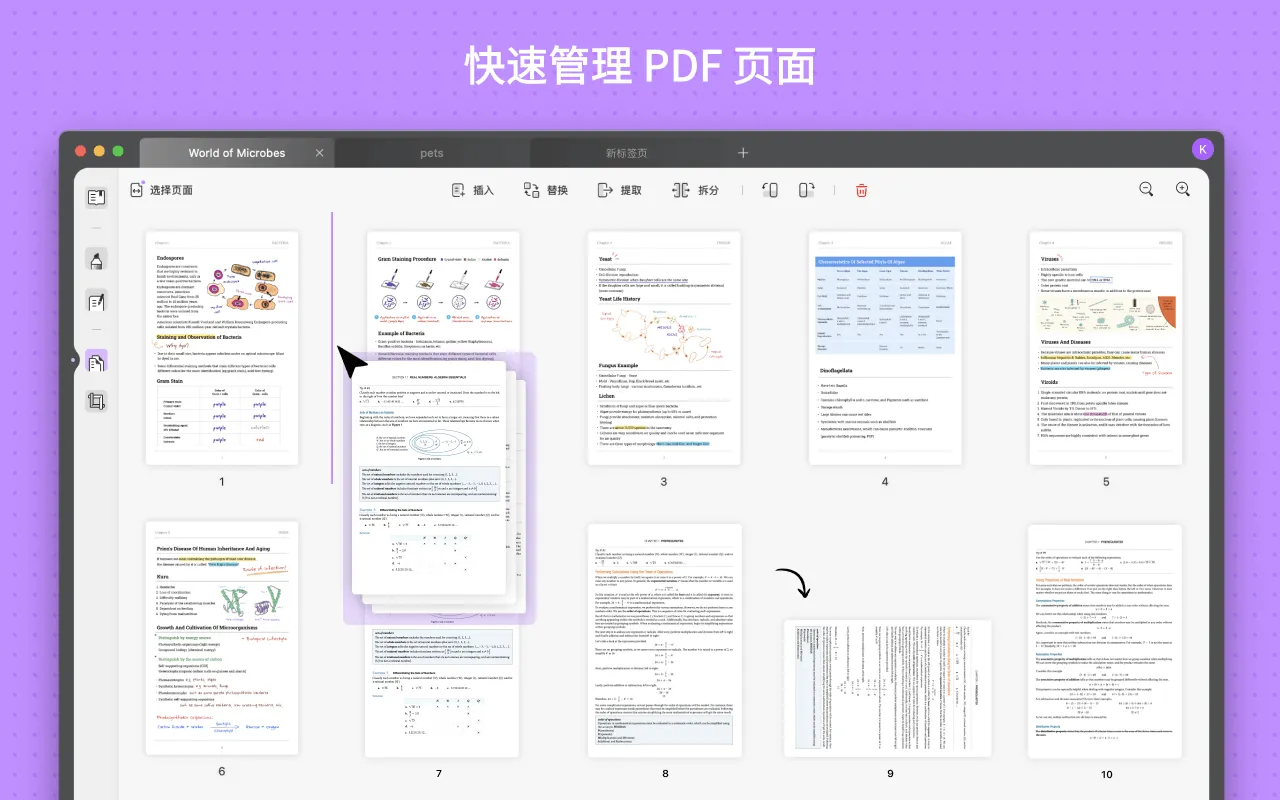Click the 插入 insert button

point(472,190)
